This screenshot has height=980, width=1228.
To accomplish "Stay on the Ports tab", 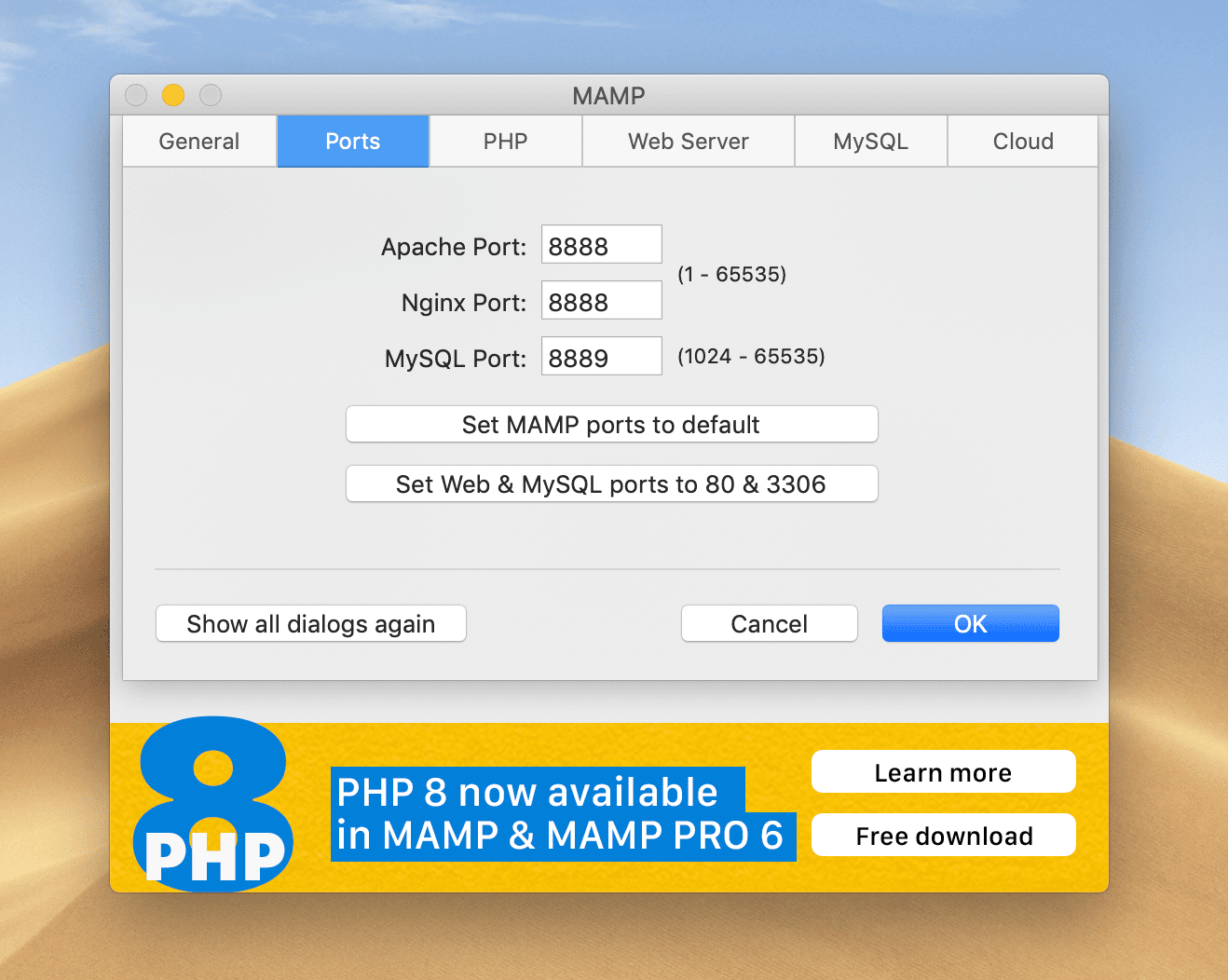I will (x=352, y=141).
